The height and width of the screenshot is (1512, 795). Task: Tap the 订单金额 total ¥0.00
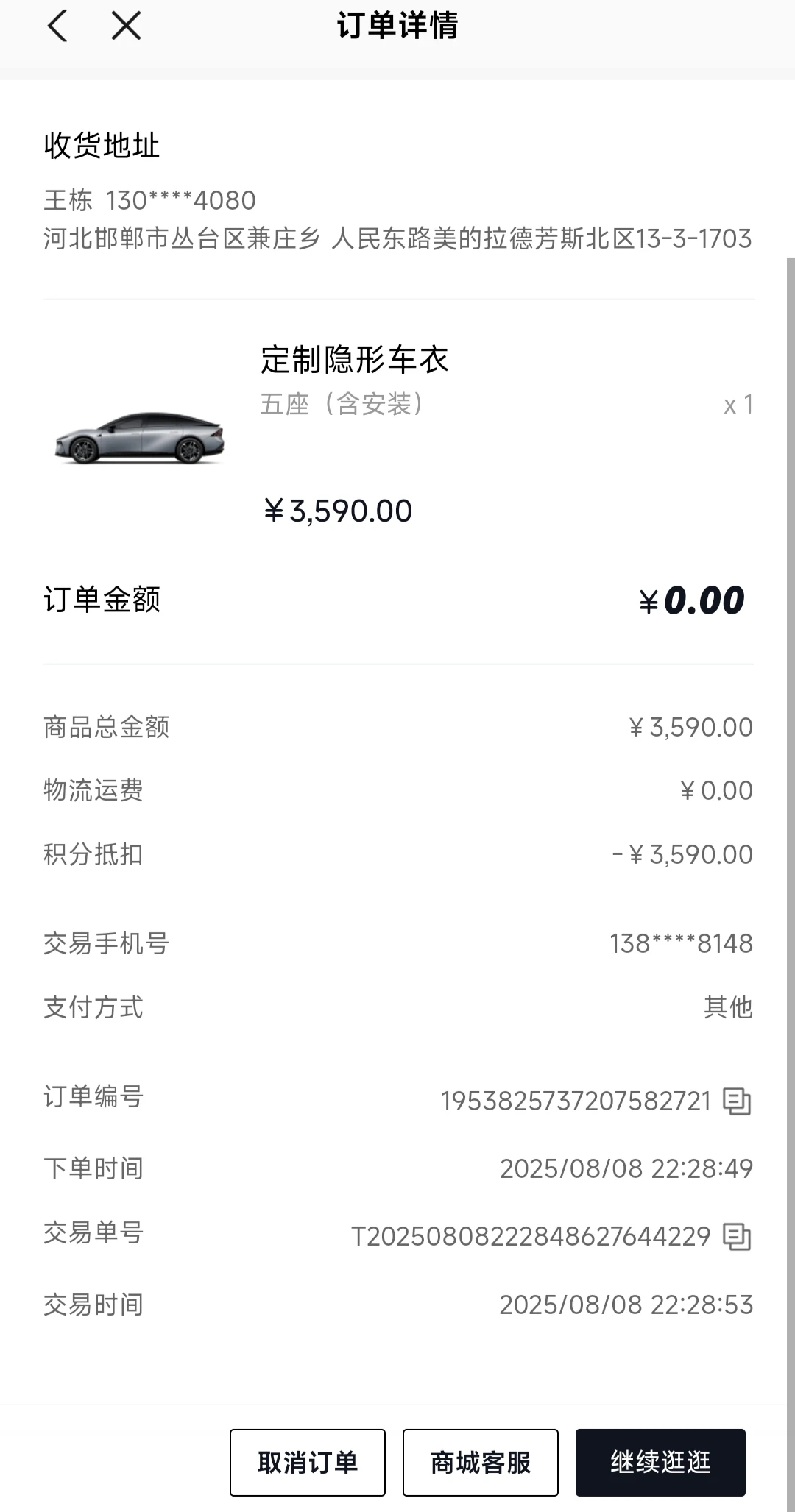point(692,600)
